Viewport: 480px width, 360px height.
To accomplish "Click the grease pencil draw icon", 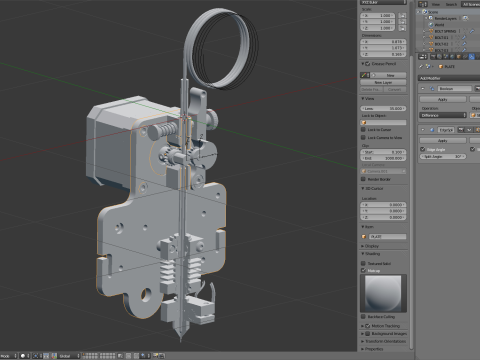I will 364,75.
